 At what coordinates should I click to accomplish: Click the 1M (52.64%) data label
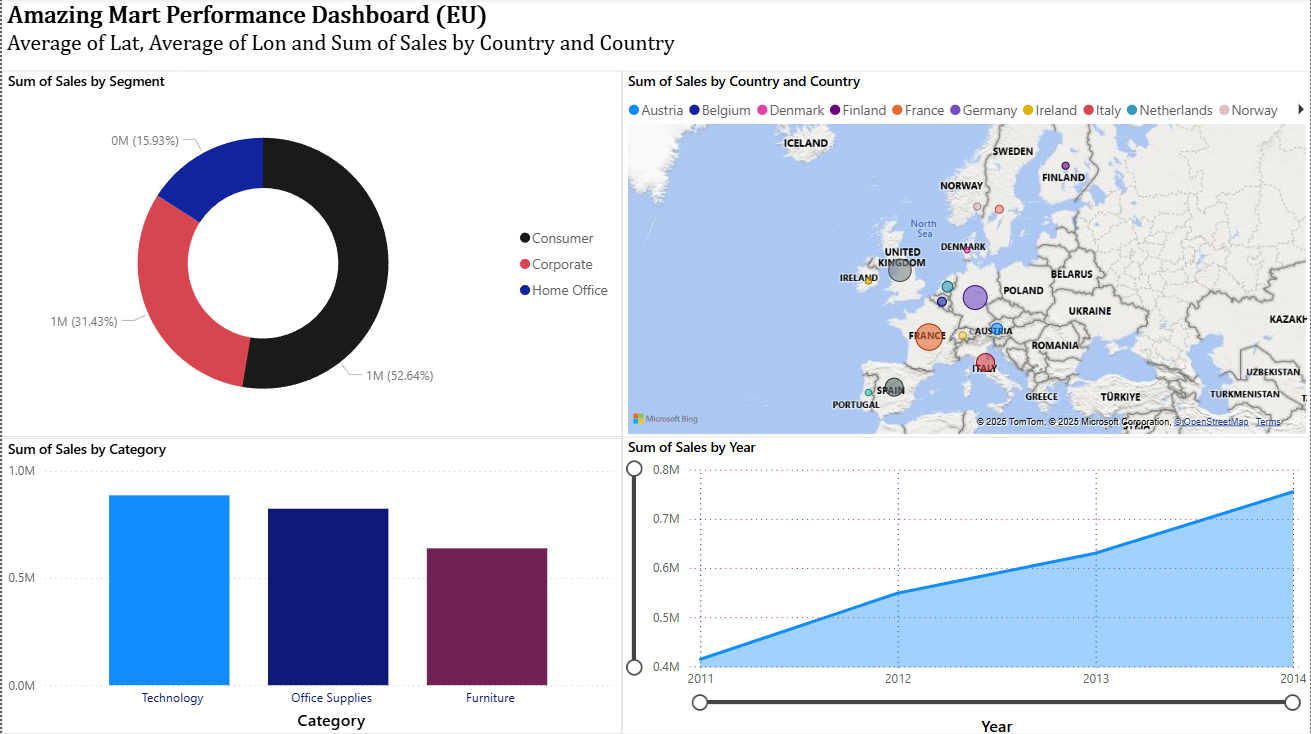pyautogui.click(x=399, y=376)
